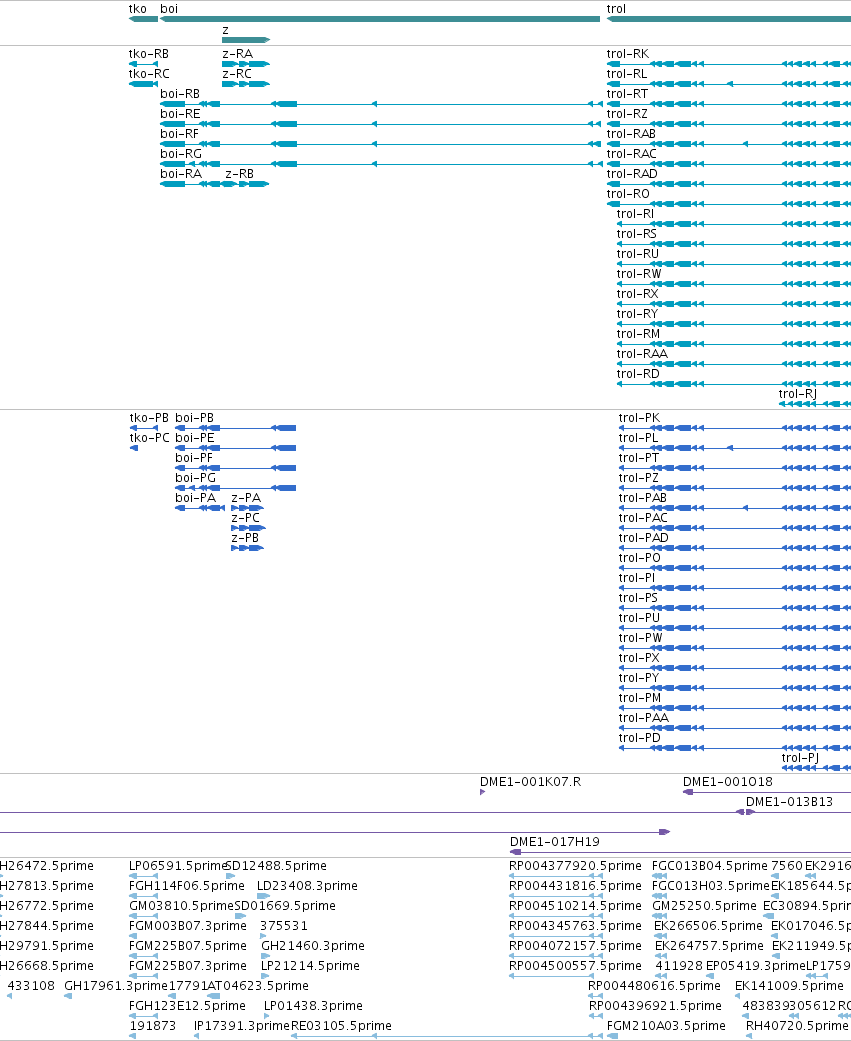
Task: Select the trol-RO transcript label
Action: pos(628,193)
